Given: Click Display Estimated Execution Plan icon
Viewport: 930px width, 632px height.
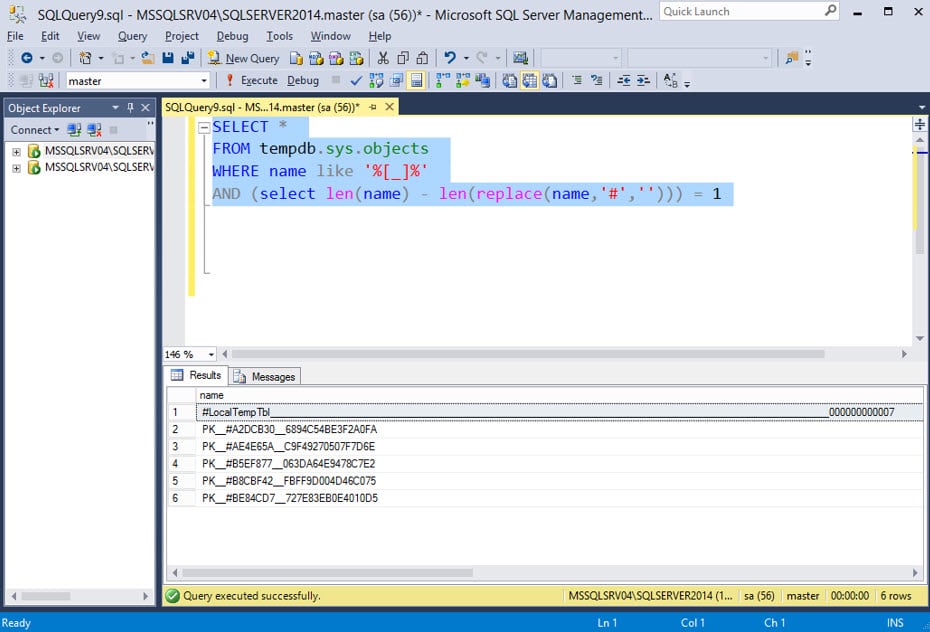Looking at the screenshot, I should click(376, 80).
